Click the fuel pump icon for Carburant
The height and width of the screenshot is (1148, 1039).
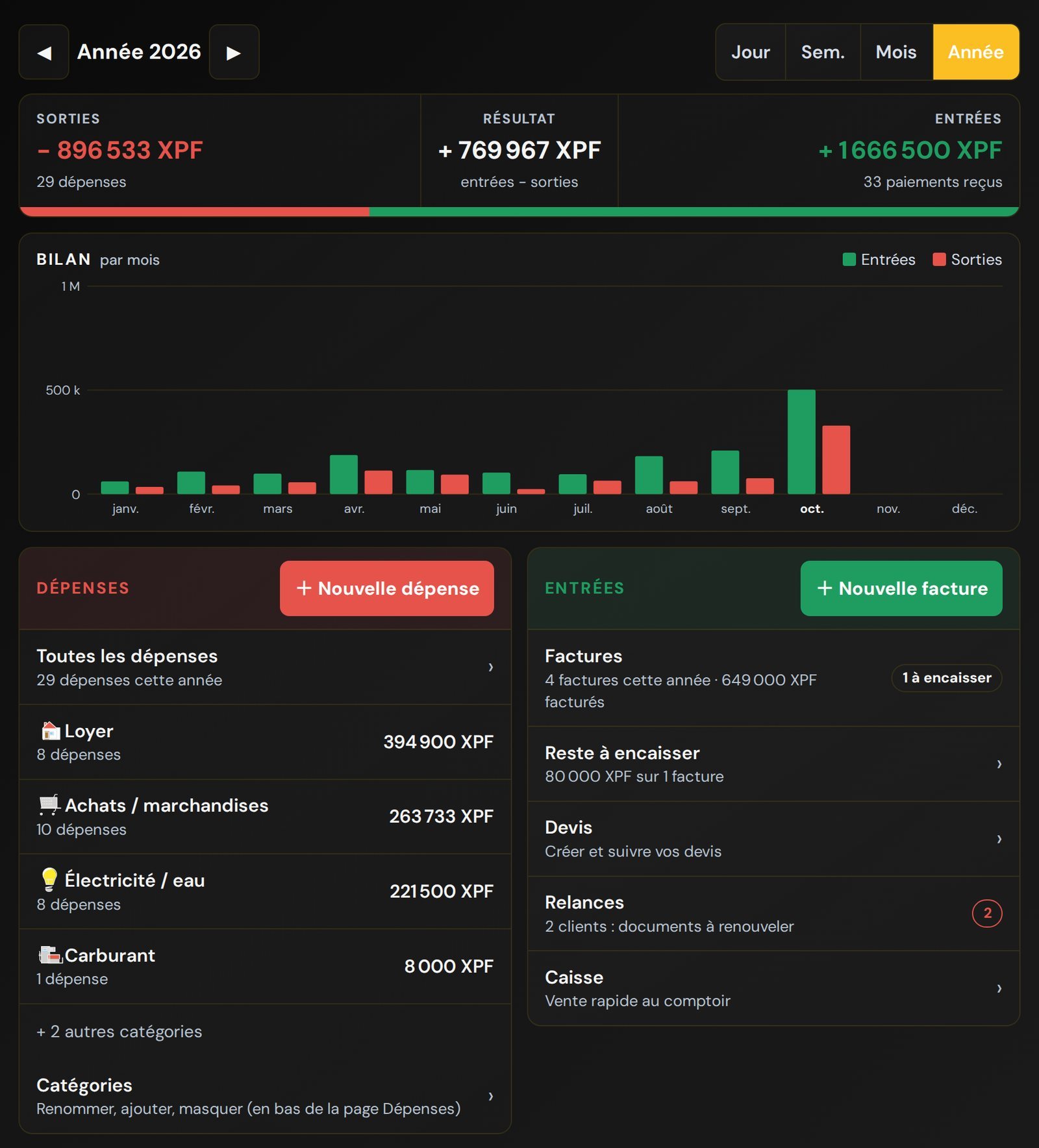click(50, 955)
